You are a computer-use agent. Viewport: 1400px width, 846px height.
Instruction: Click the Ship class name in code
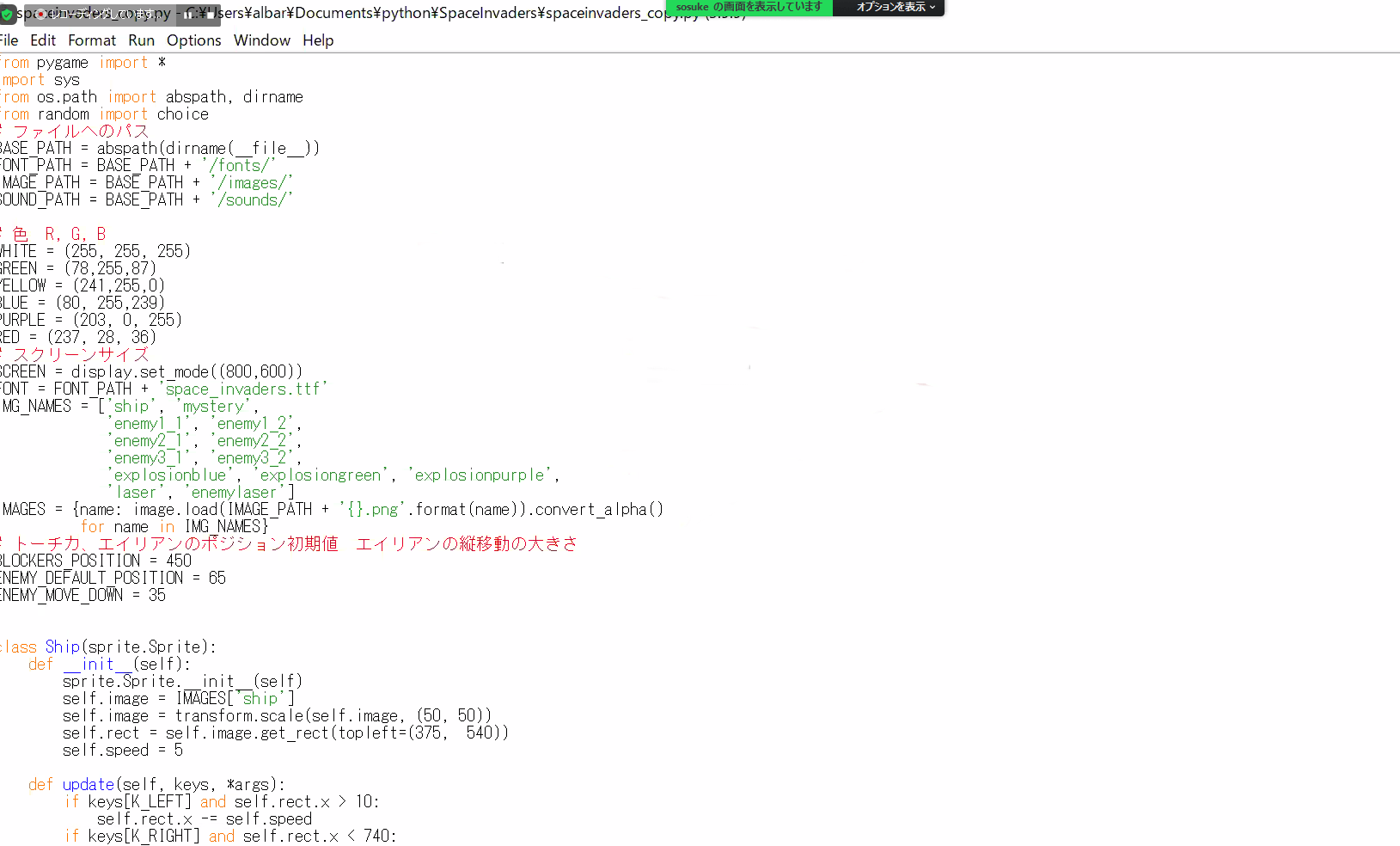coord(62,647)
